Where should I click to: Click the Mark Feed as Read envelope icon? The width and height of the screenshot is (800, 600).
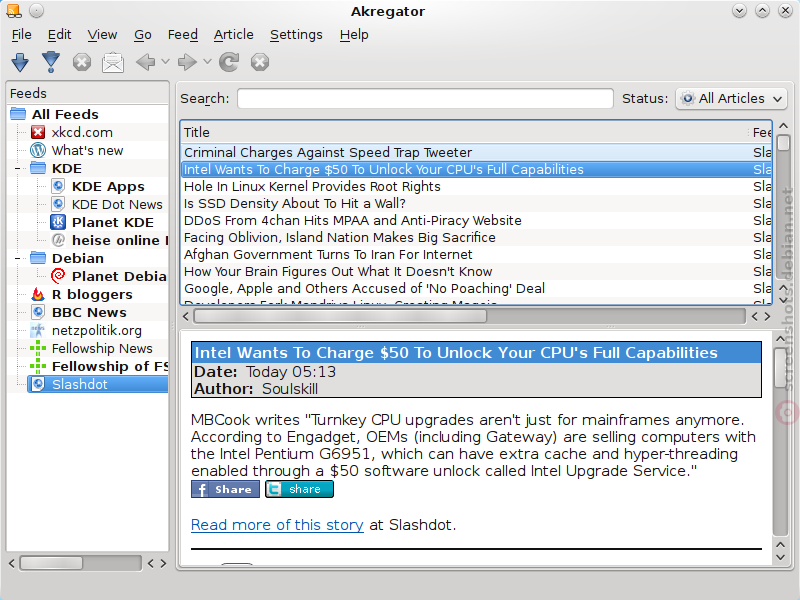coord(113,62)
